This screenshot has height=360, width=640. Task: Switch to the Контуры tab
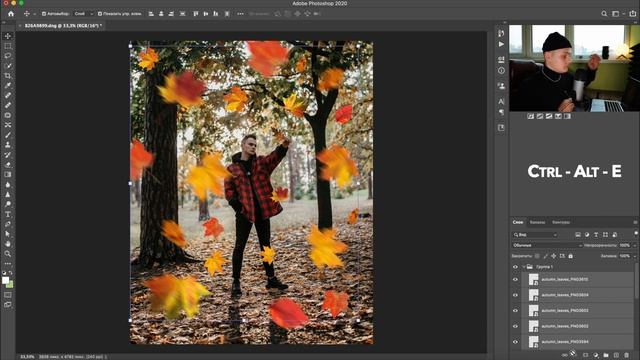pyautogui.click(x=561, y=222)
